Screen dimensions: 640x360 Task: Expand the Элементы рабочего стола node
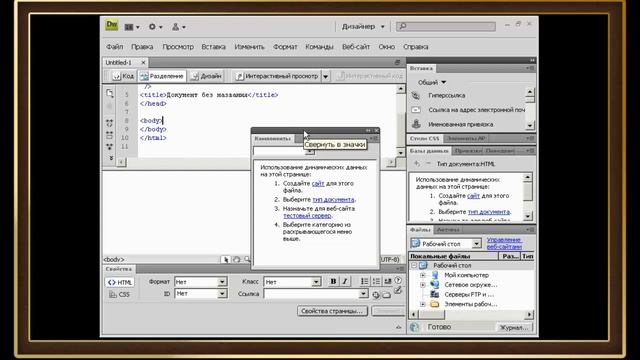coord(423,304)
